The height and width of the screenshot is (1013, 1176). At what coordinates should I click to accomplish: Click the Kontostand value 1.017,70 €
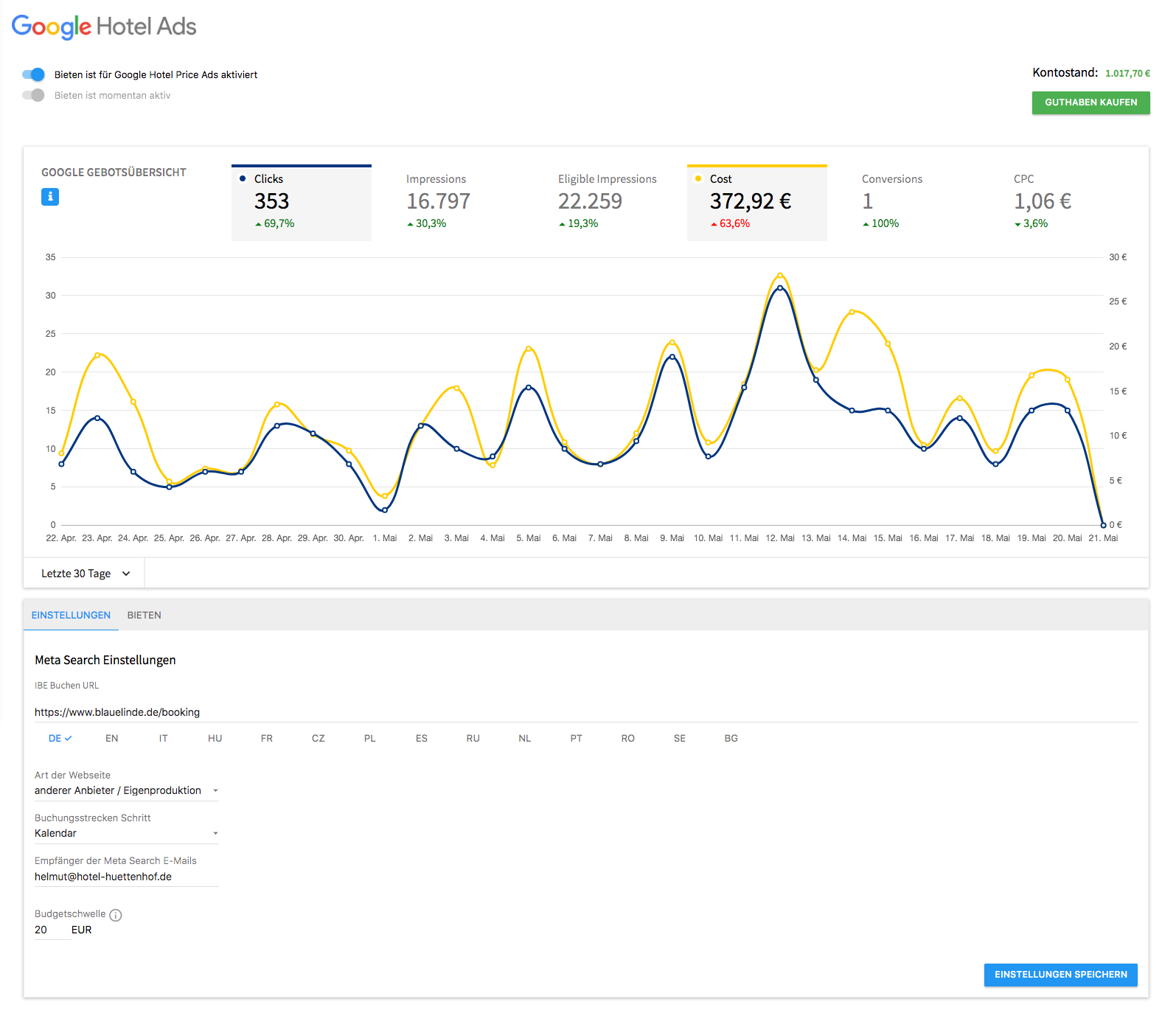(x=1127, y=73)
